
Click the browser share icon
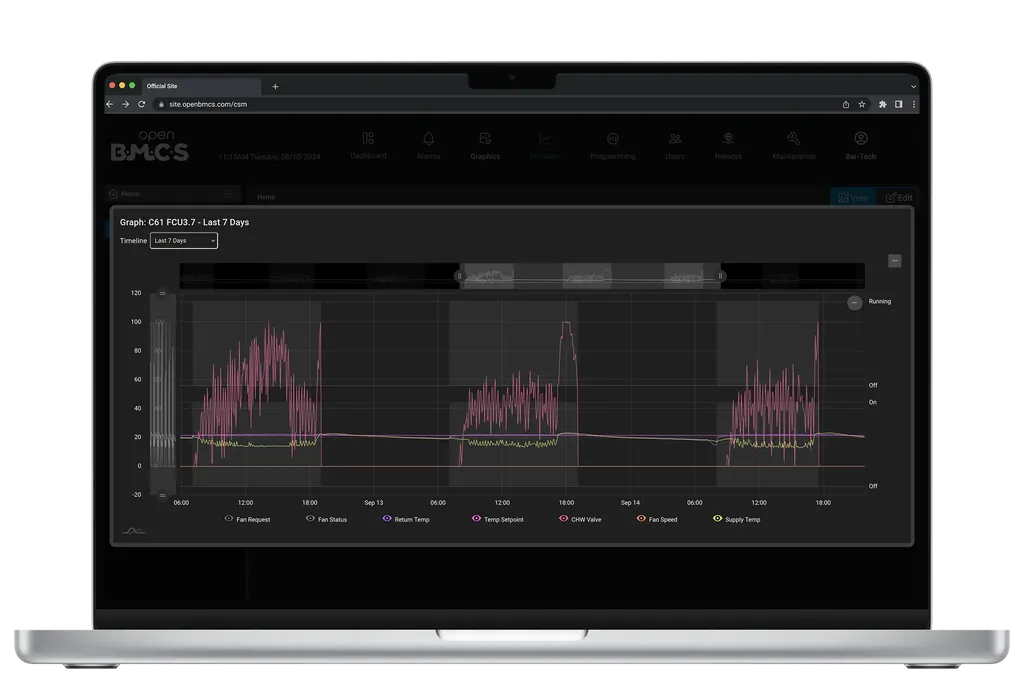pos(846,104)
